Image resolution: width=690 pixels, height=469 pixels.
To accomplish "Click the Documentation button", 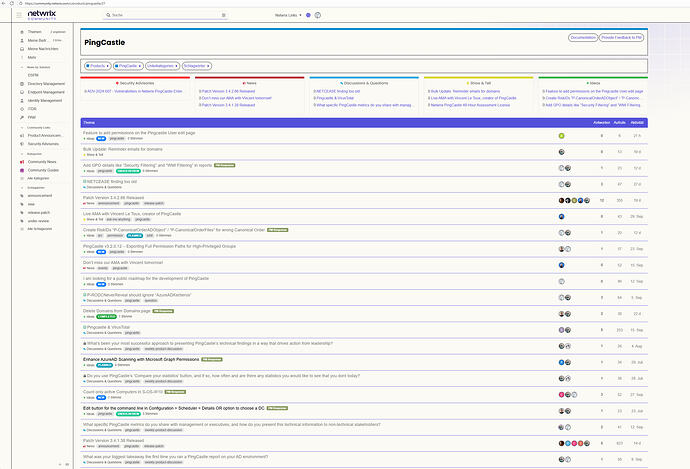I will pos(582,37).
